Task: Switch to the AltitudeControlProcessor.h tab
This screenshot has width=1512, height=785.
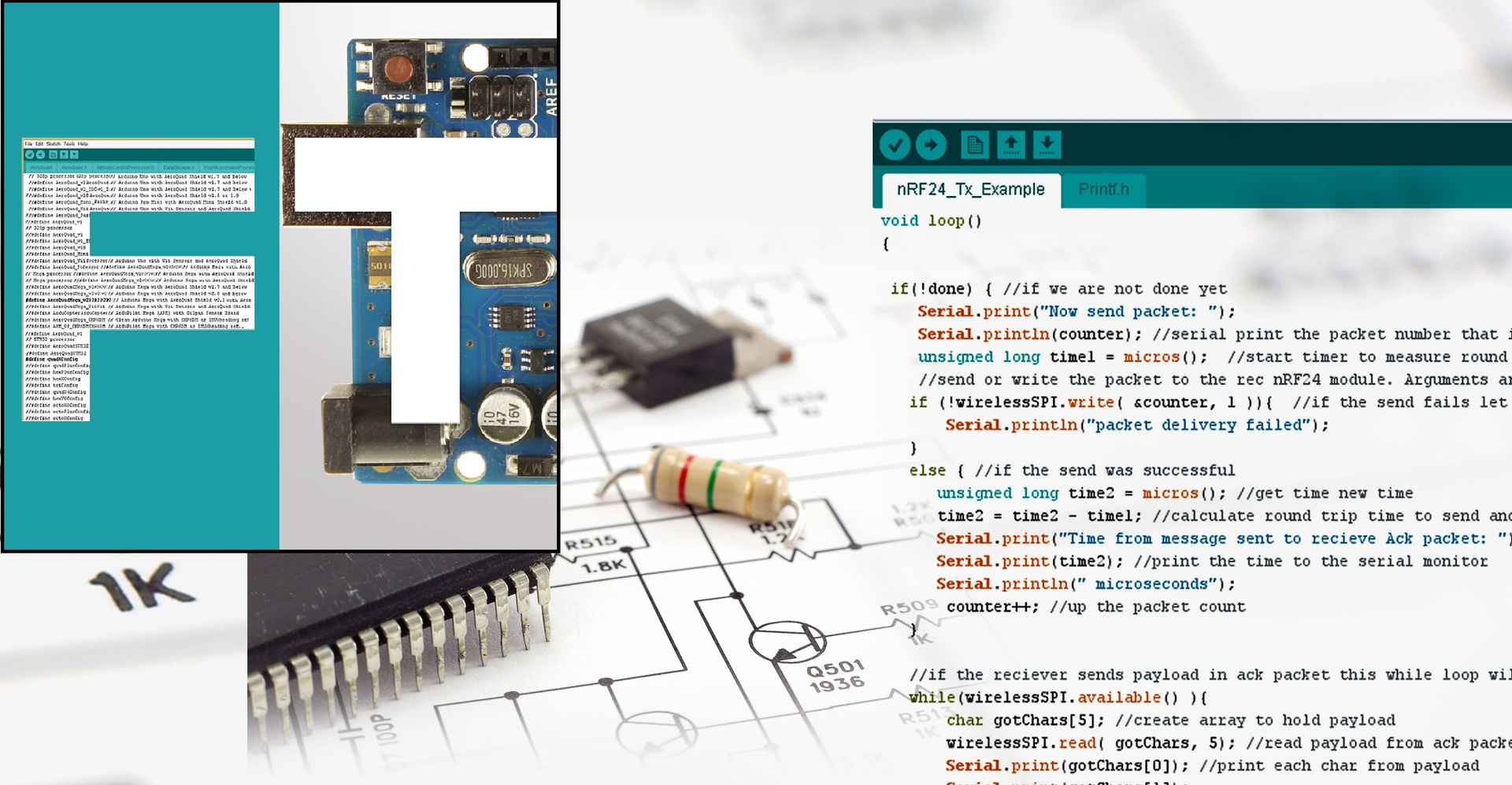Action: [124, 168]
